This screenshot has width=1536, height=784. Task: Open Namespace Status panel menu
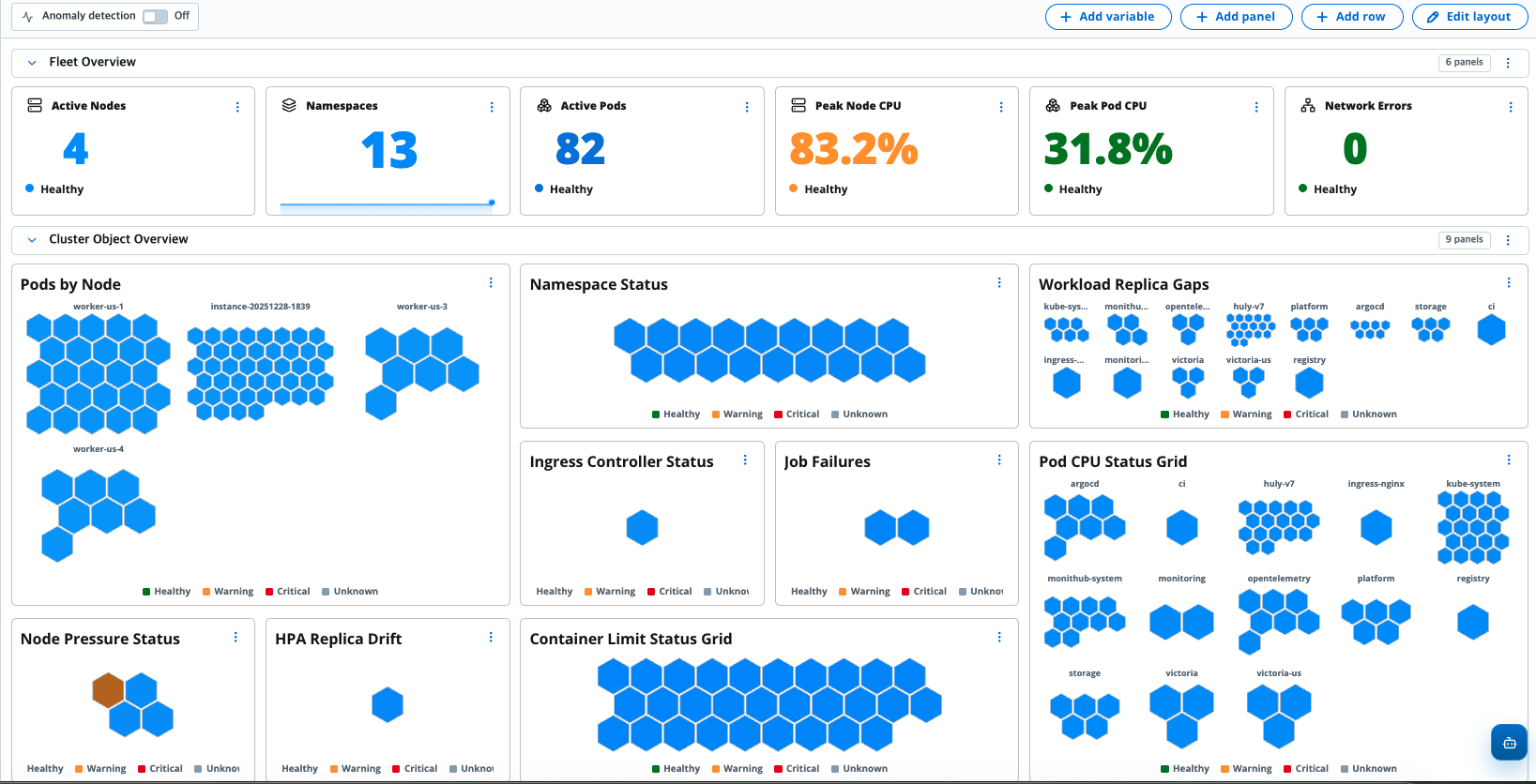[x=999, y=282]
